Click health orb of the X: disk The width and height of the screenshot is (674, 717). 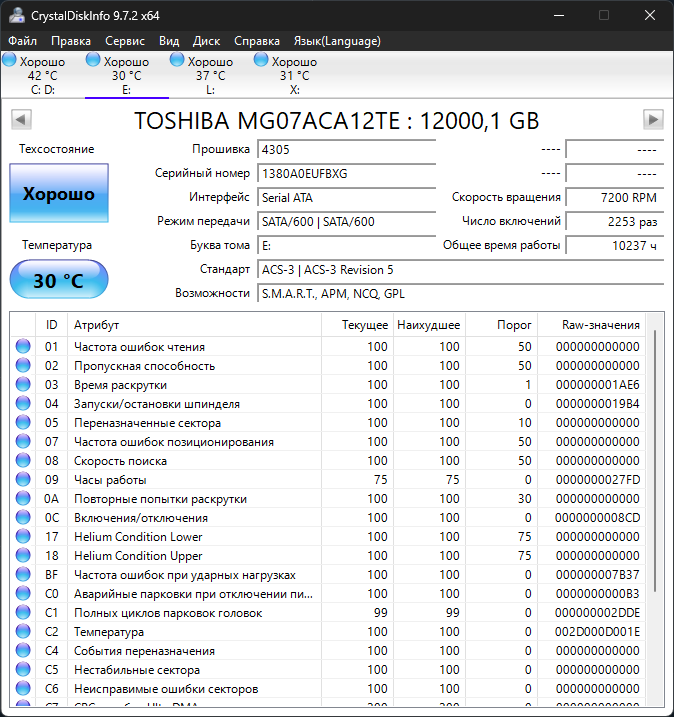tap(261, 59)
